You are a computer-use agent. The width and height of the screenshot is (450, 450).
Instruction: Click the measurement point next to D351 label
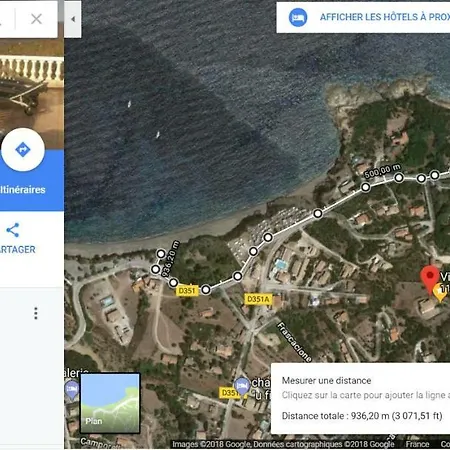(x=206, y=289)
